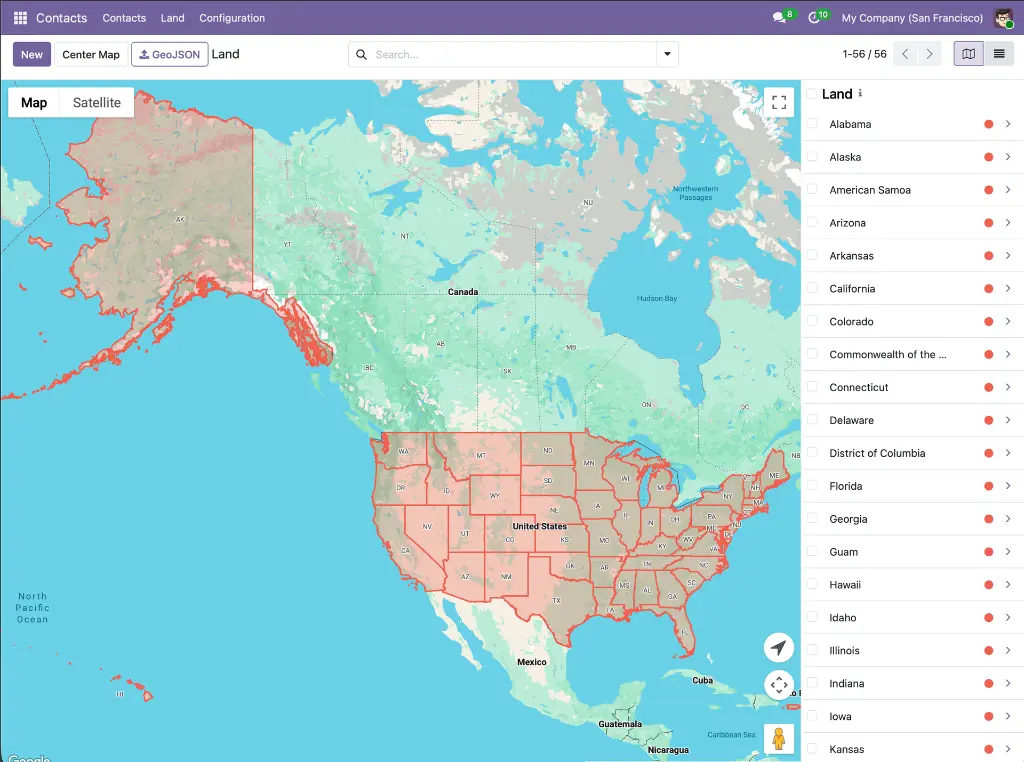The image size is (1024, 762).
Task: Switch to the list view icon
Action: 999,54
